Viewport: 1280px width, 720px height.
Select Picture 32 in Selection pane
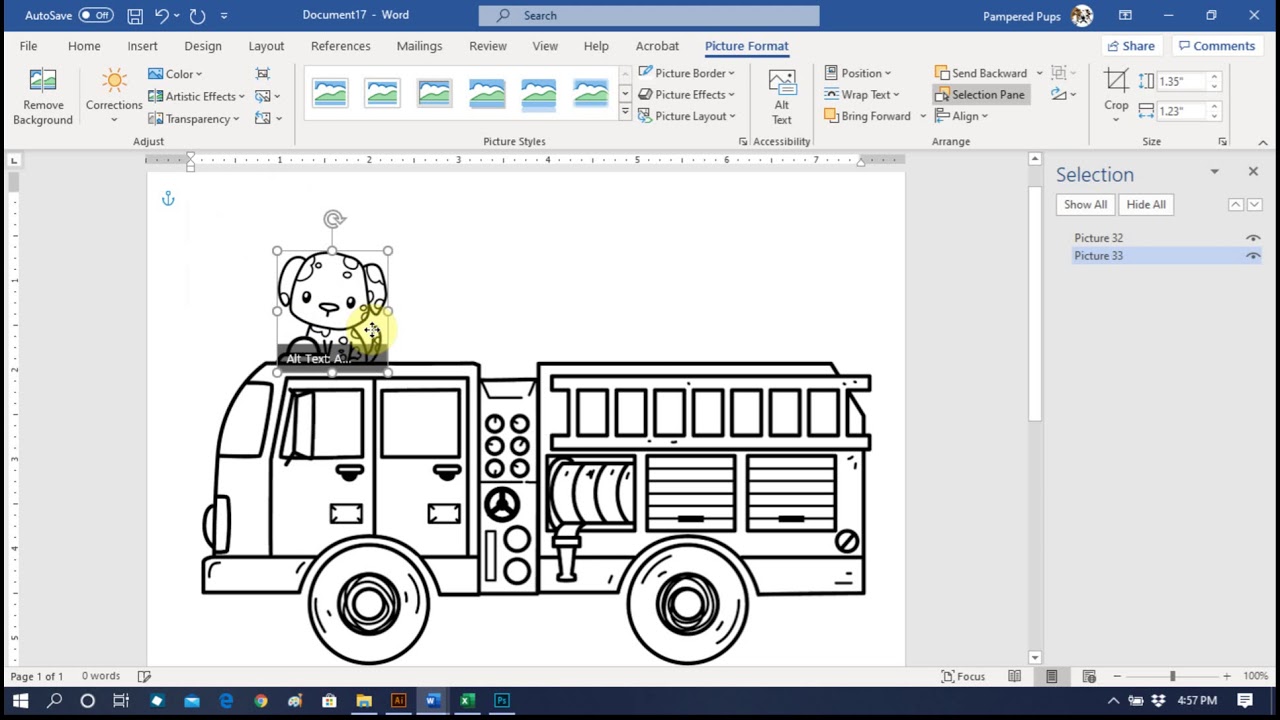click(x=1098, y=238)
